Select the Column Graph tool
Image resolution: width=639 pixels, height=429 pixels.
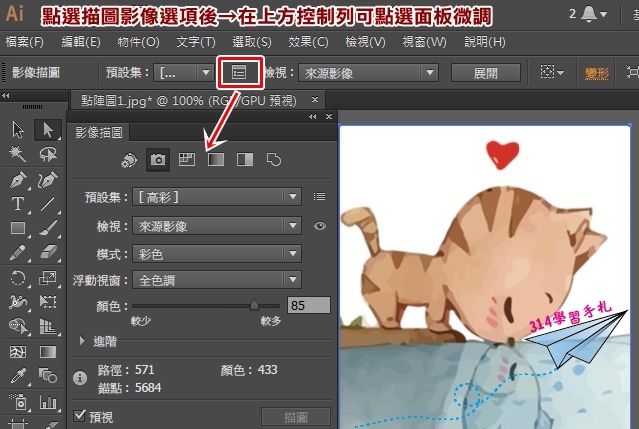[x=48, y=402]
